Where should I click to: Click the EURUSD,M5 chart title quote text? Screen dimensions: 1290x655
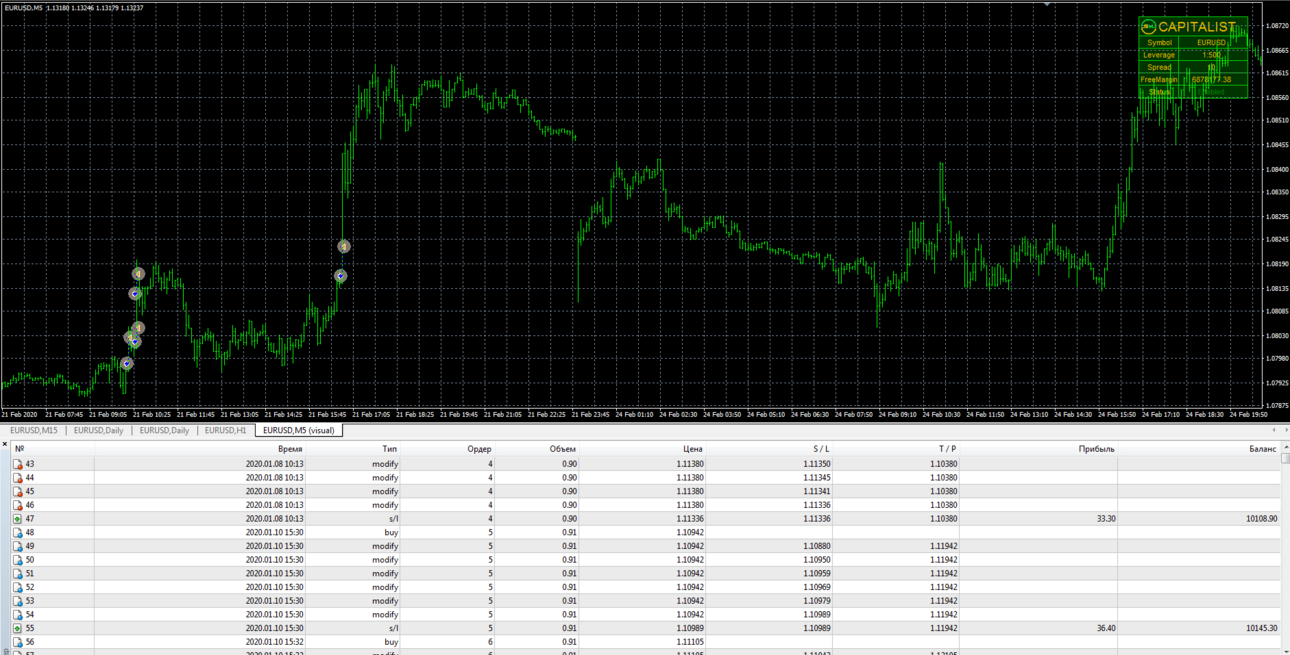[73, 8]
